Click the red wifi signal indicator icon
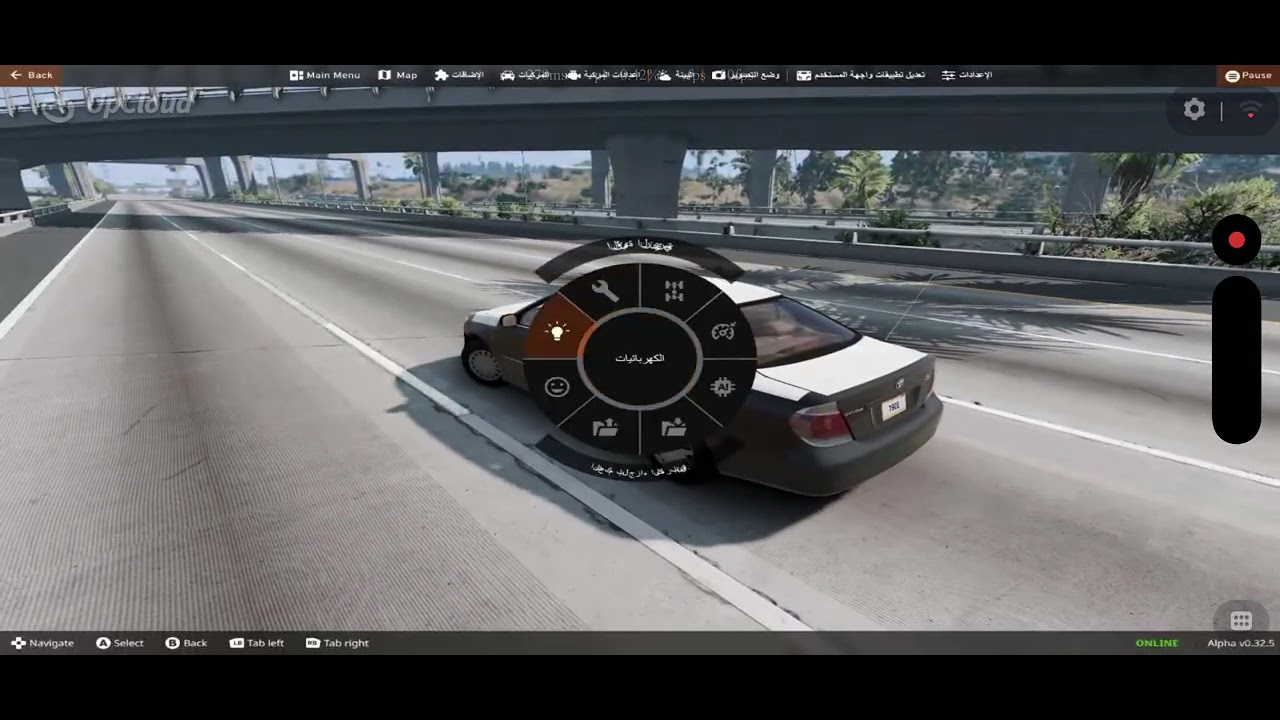1280x720 pixels. tap(1250, 111)
